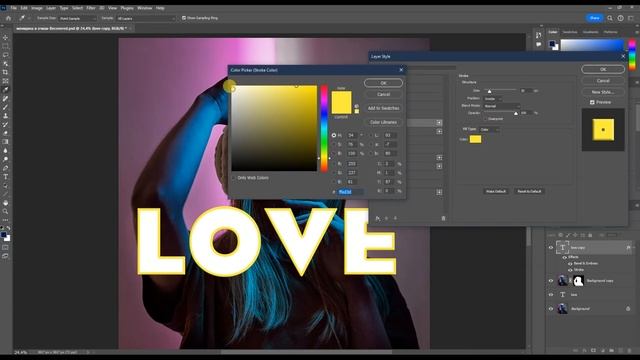Select the Object Selection tool
Screen dimensions: 640x360
(5, 64)
